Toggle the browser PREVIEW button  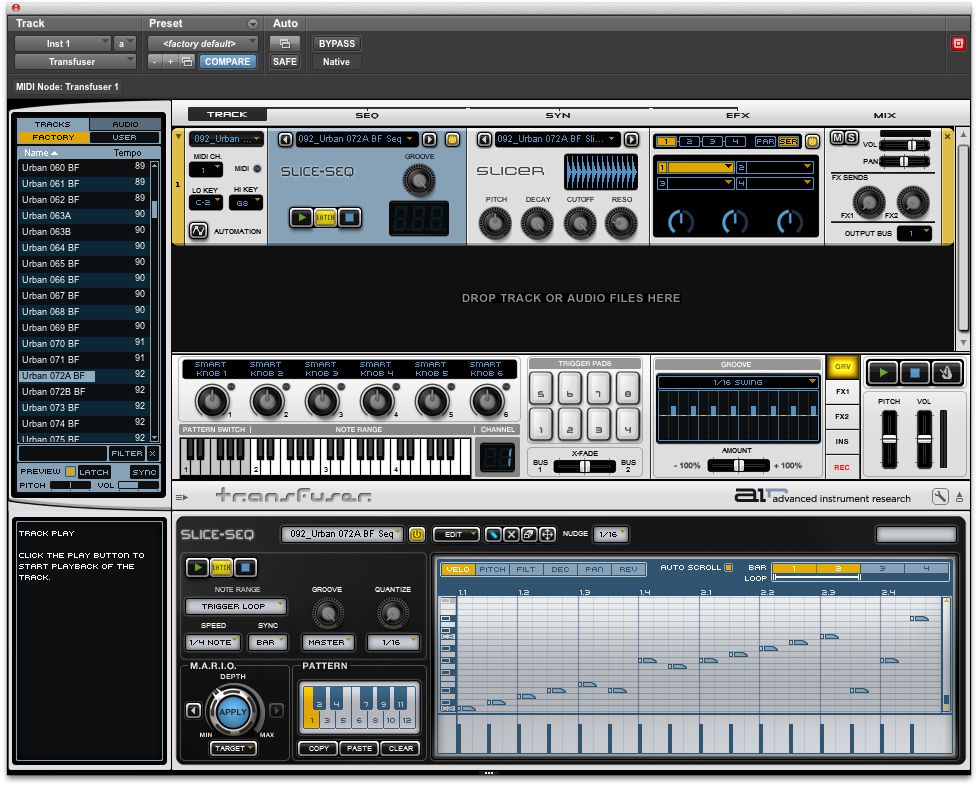click(70, 472)
